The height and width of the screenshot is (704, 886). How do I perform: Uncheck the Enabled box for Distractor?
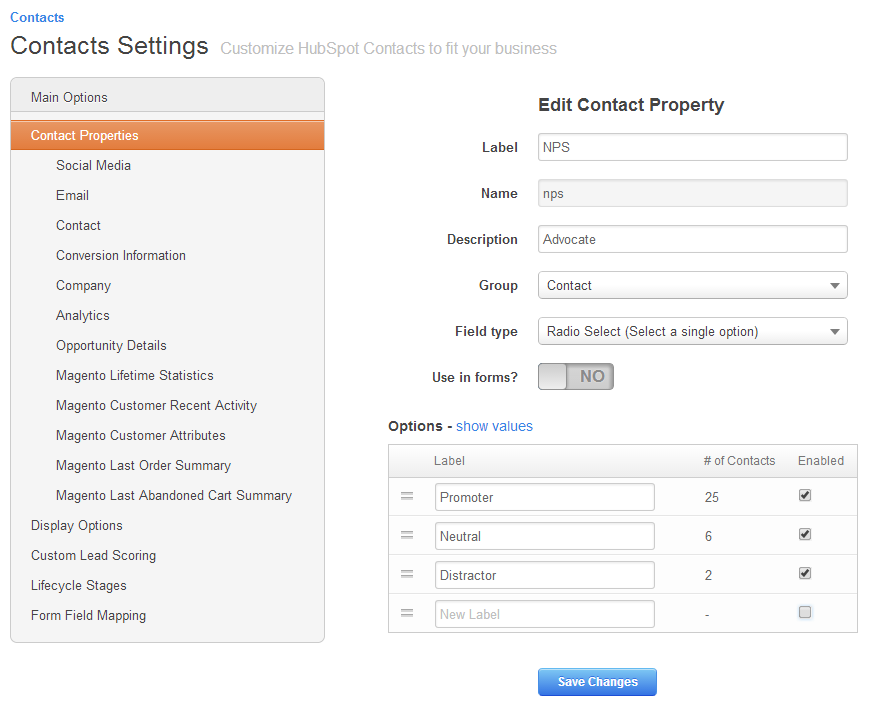[805, 573]
